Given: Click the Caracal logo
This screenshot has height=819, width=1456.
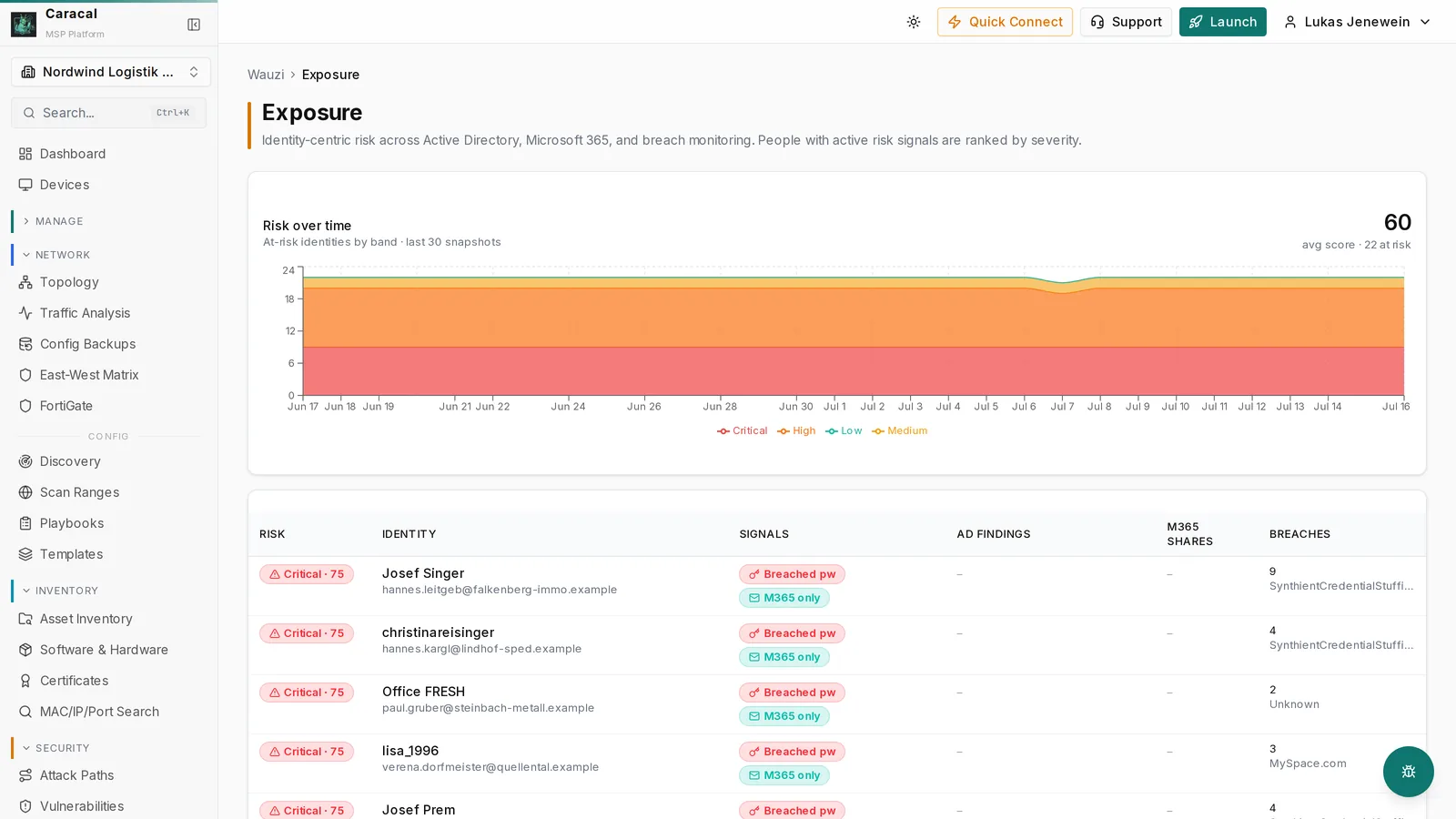Looking at the screenshot, I should [24, 24].
